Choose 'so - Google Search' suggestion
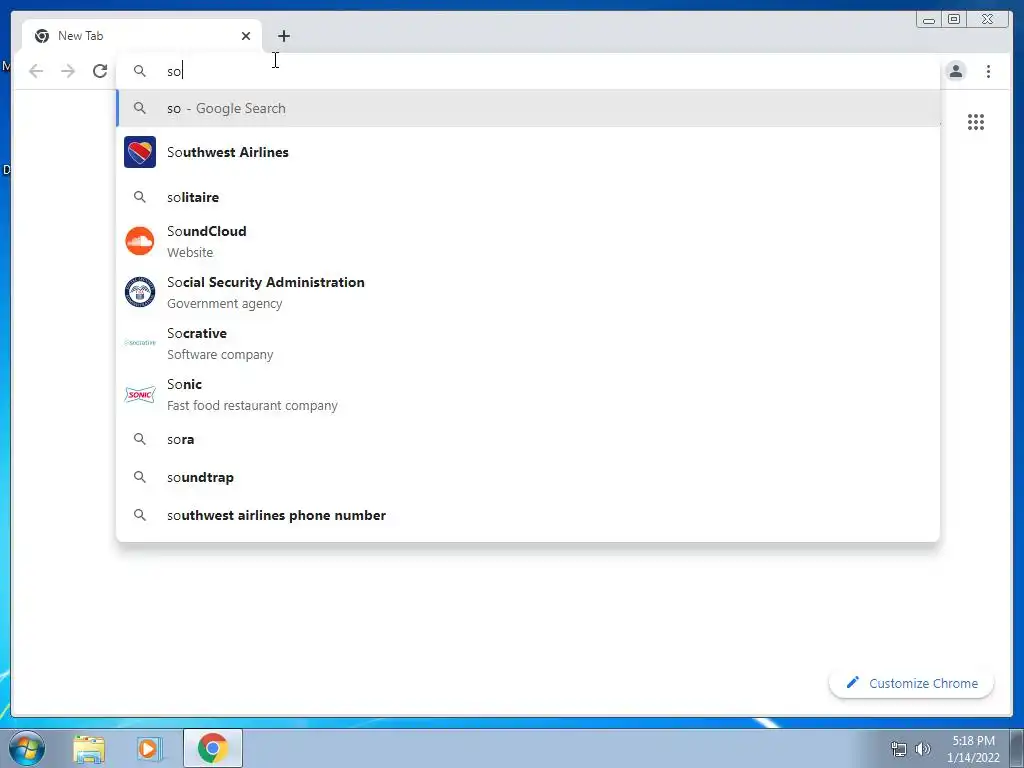 [x=528, y=108]
